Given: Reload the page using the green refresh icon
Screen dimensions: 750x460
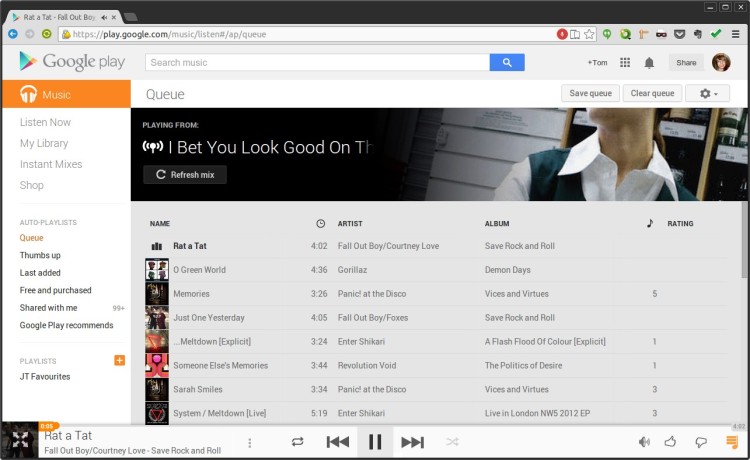Looking at the screenshot, I should pos(46,34).
